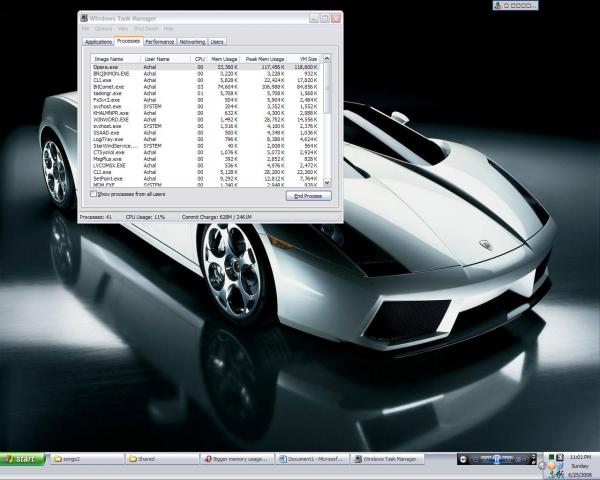Click the process list scroll down arrow
The image size is (600, 480).
pyautogui.click(x=327, y=183)
